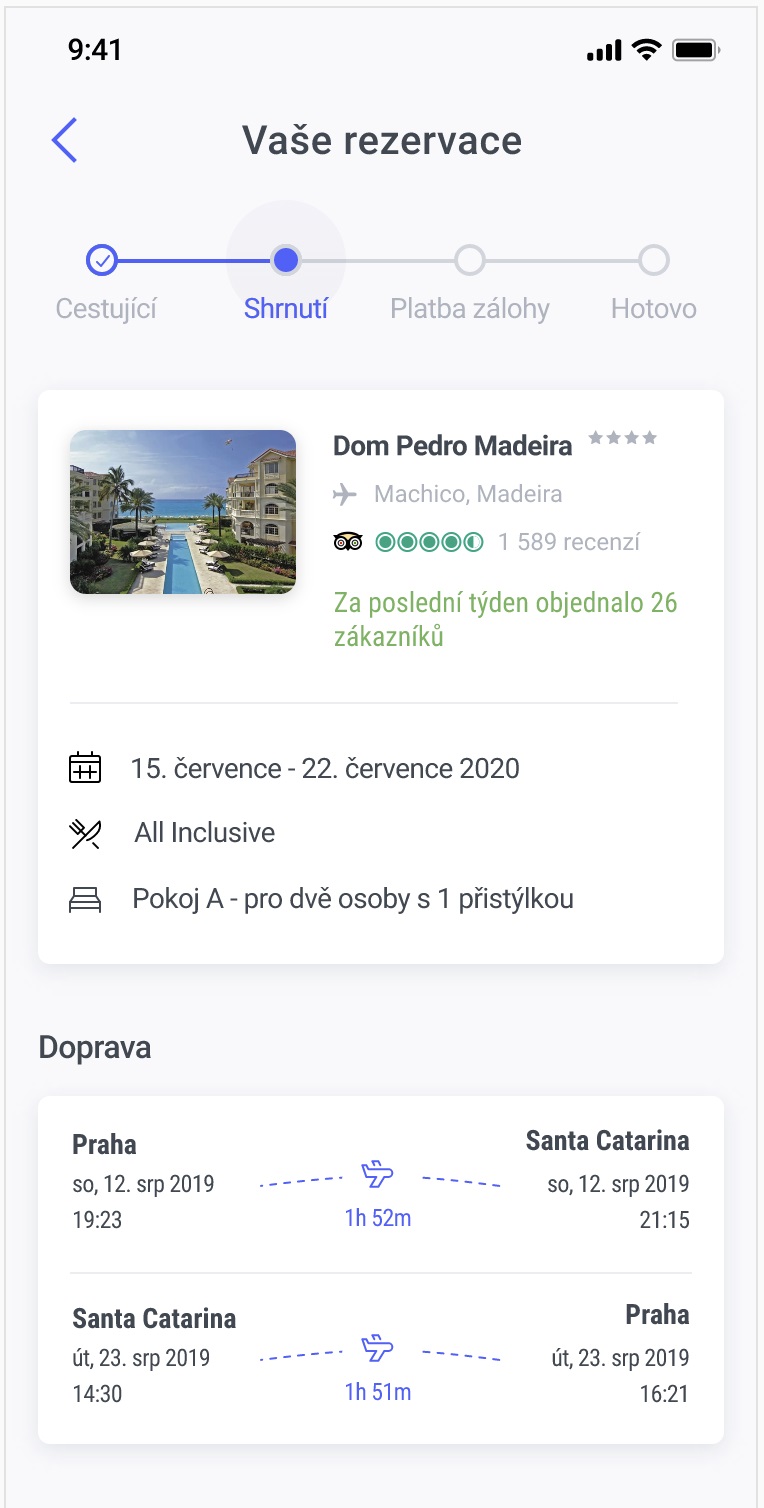Open the Dom Pedro Madeira hotel title

click(452, 446)
